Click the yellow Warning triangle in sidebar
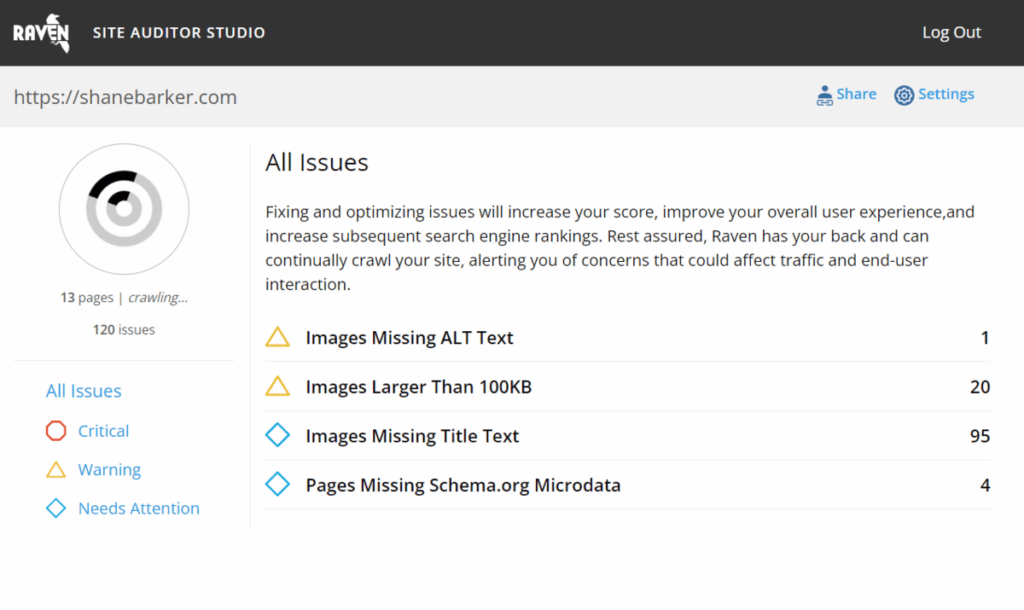This screenshot has width=1024, height=610. (56, 470)
